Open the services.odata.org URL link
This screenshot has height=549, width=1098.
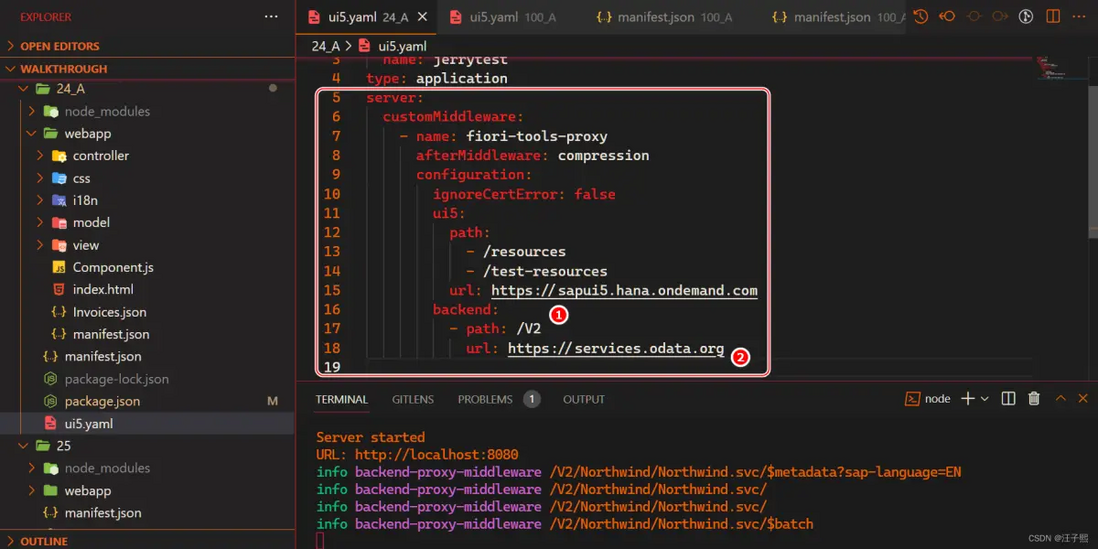pos(616,348)
